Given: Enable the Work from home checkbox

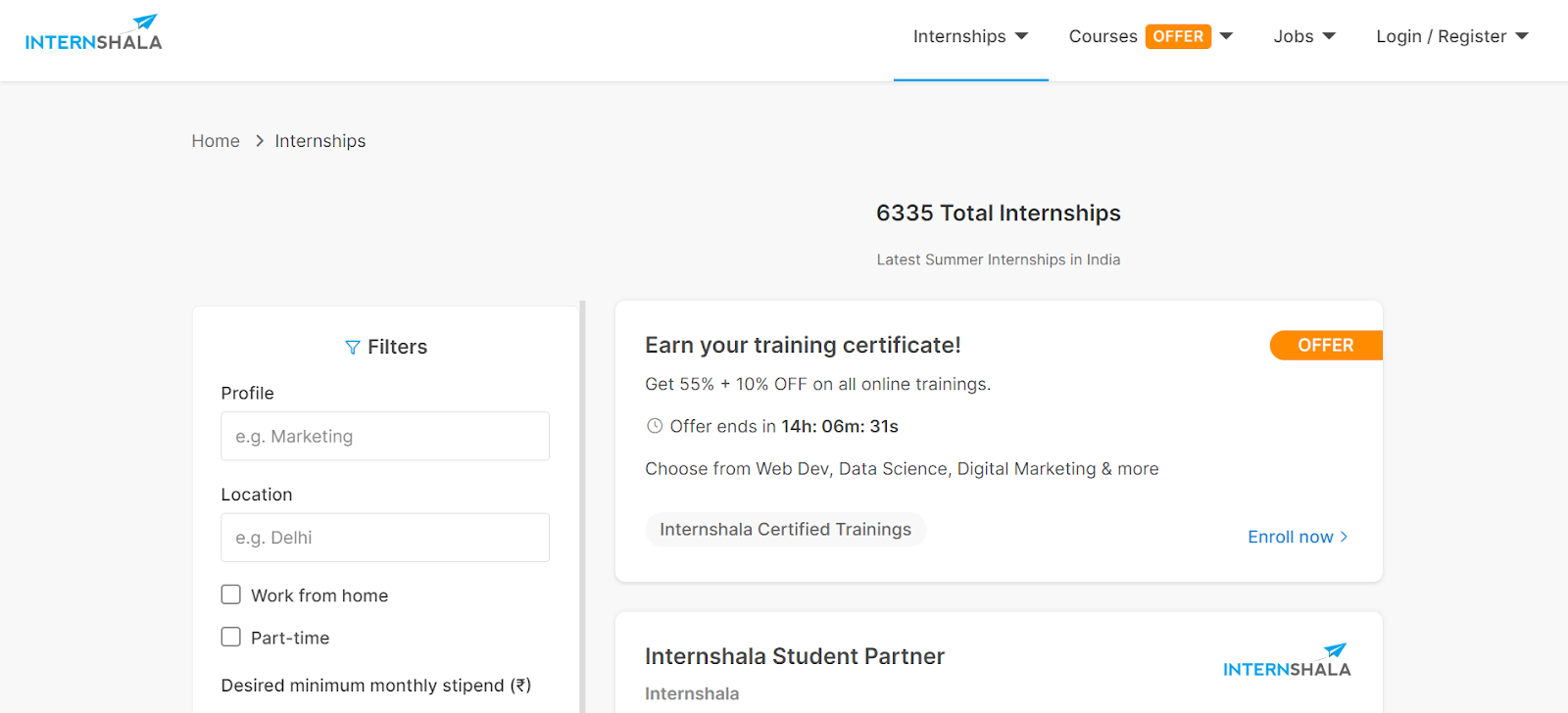Looking at the screenshot, I should point(231,594).
